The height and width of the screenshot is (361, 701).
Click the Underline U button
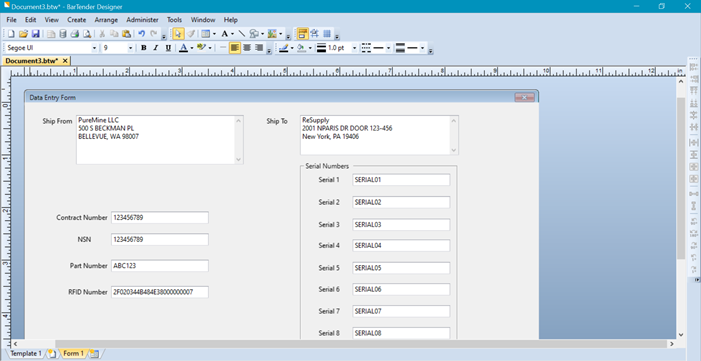[x=168, y=48]
